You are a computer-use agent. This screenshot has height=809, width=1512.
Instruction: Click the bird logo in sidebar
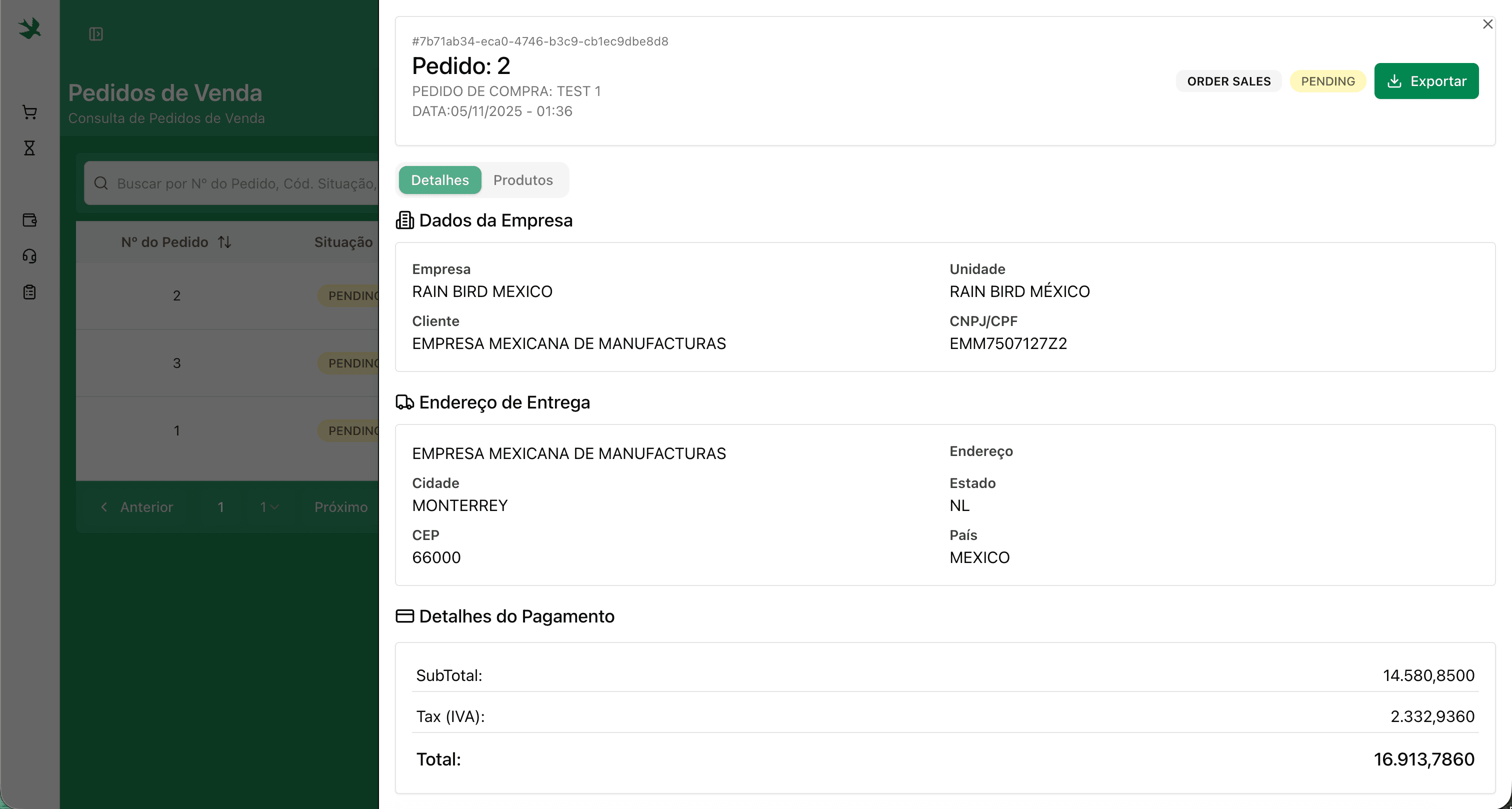(x=29, y=29)
